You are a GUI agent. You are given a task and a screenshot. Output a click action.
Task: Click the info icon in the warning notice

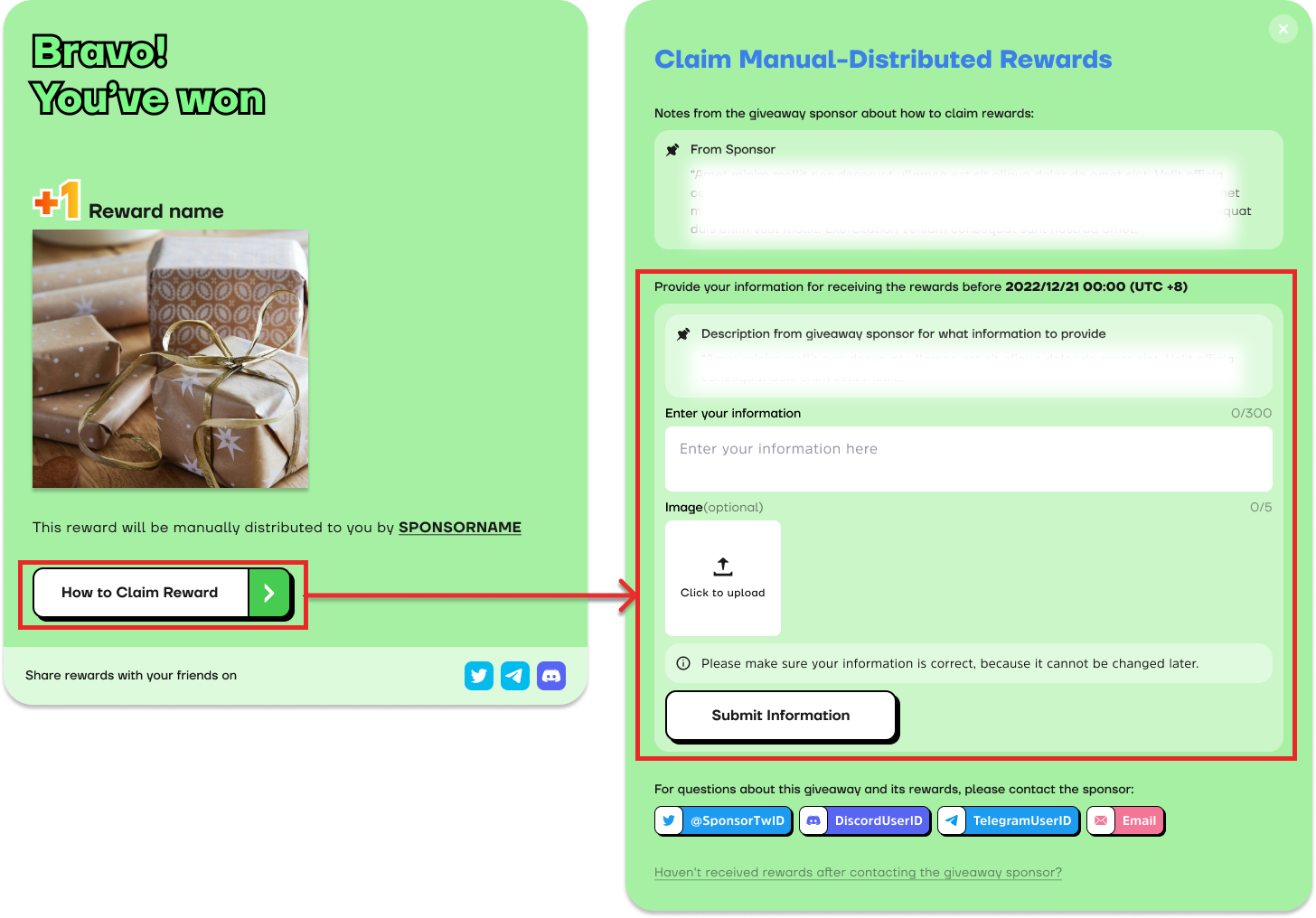[x=683, y=663]
